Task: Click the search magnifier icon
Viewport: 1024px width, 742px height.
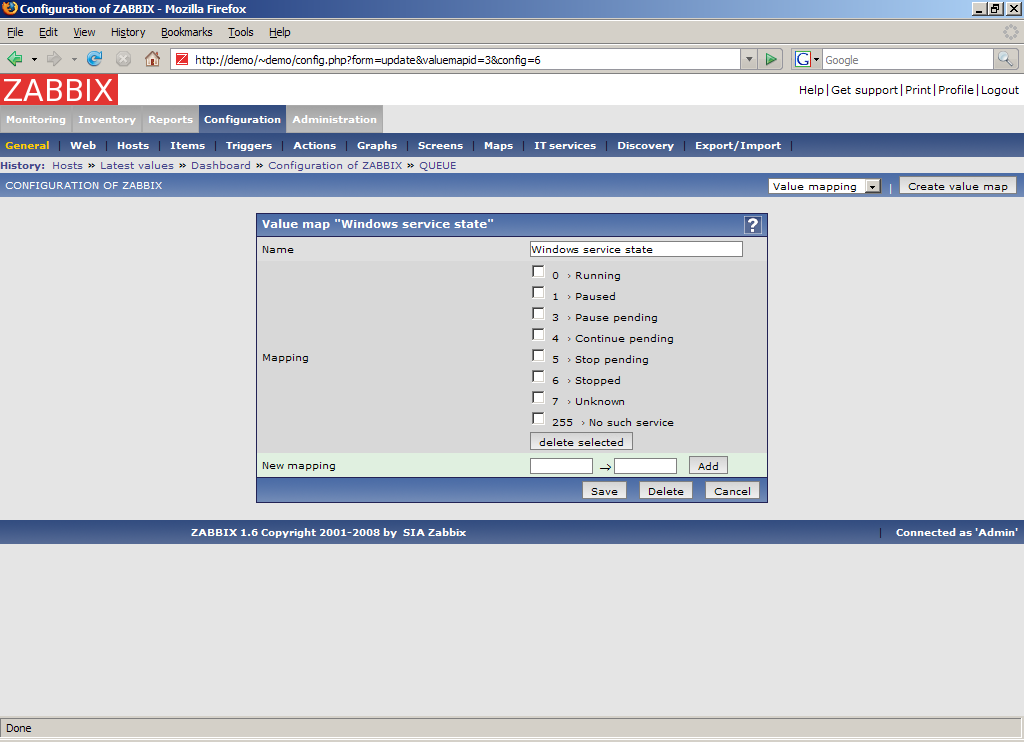Action: (1006, 59)
